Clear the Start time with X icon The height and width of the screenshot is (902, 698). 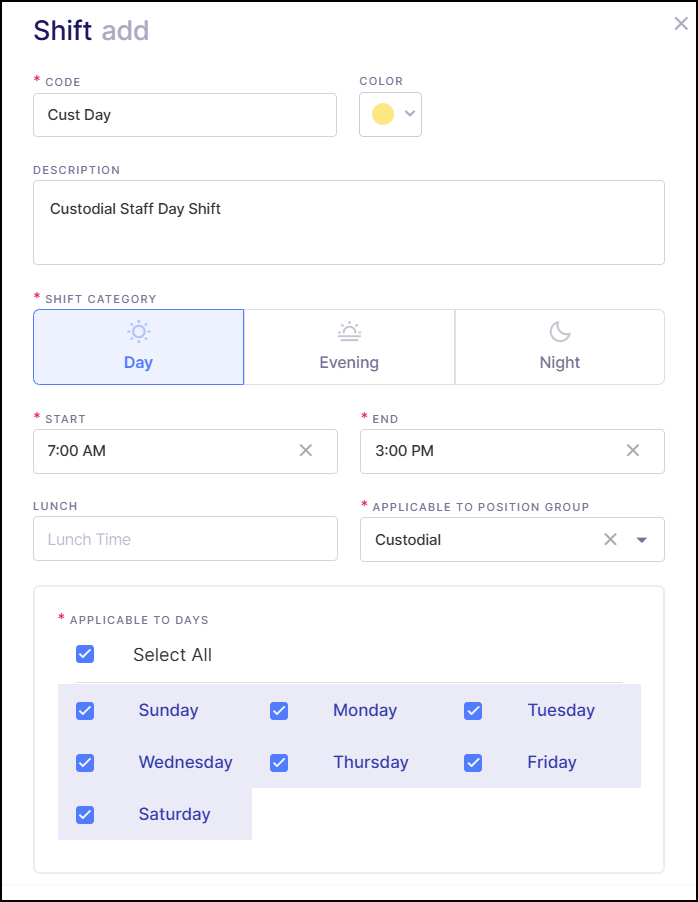coord(306,451)
